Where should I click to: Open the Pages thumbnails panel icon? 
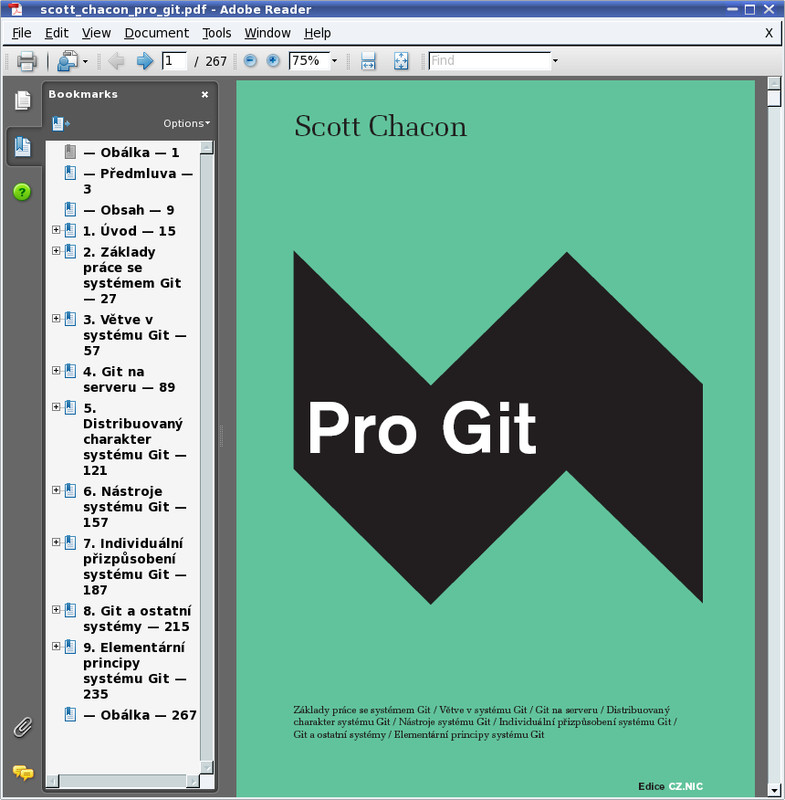click(22, 100)
